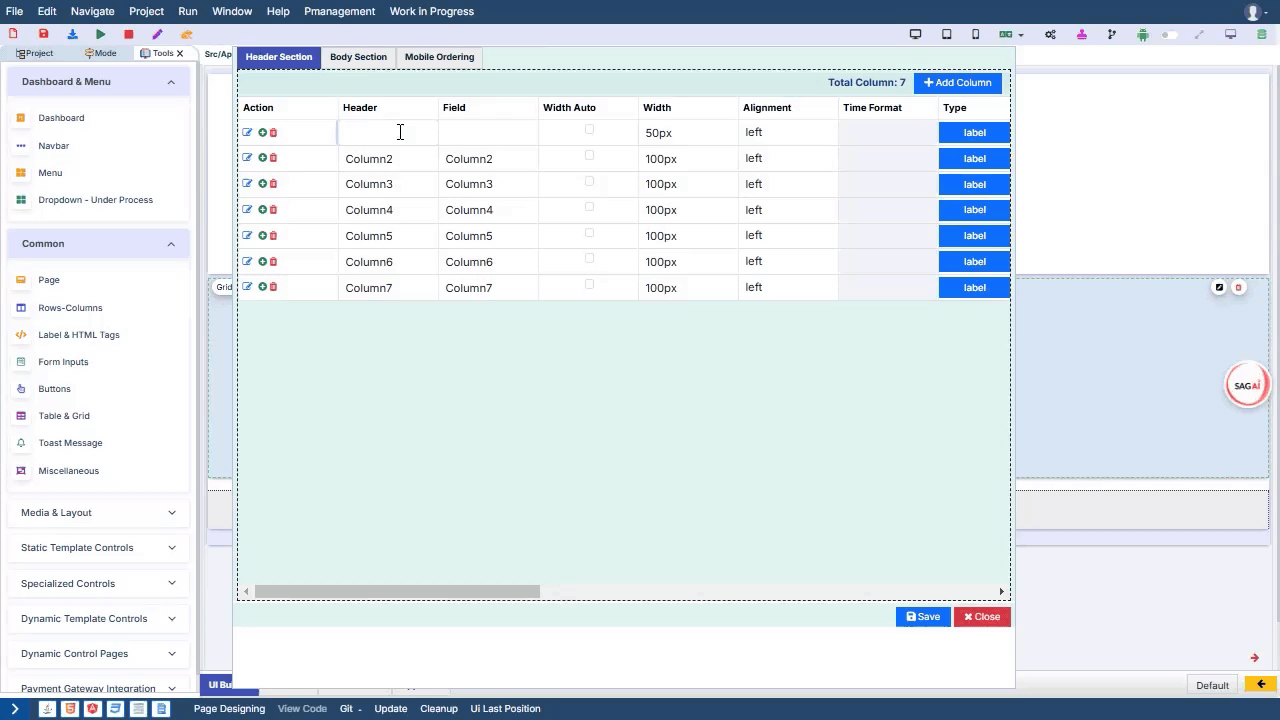1280x720 pixels.
Task: Click green add icon in Column6 row
Action: [x=262, y=261]
